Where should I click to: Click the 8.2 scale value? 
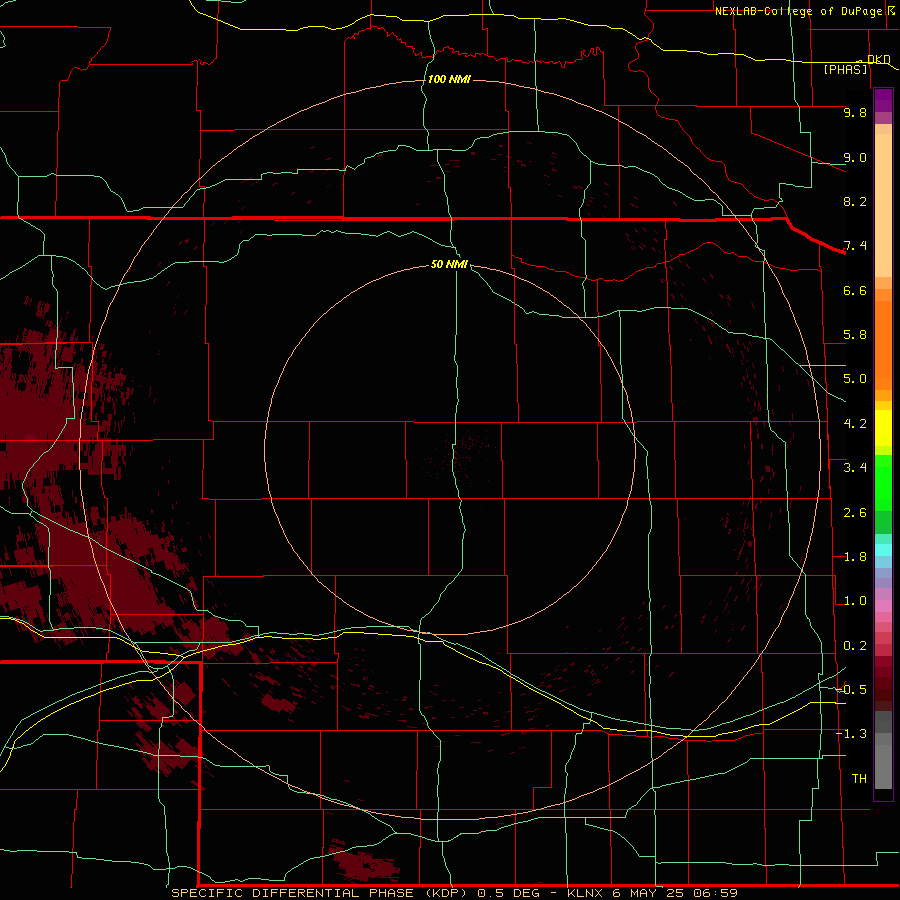[x=855, y=201]
